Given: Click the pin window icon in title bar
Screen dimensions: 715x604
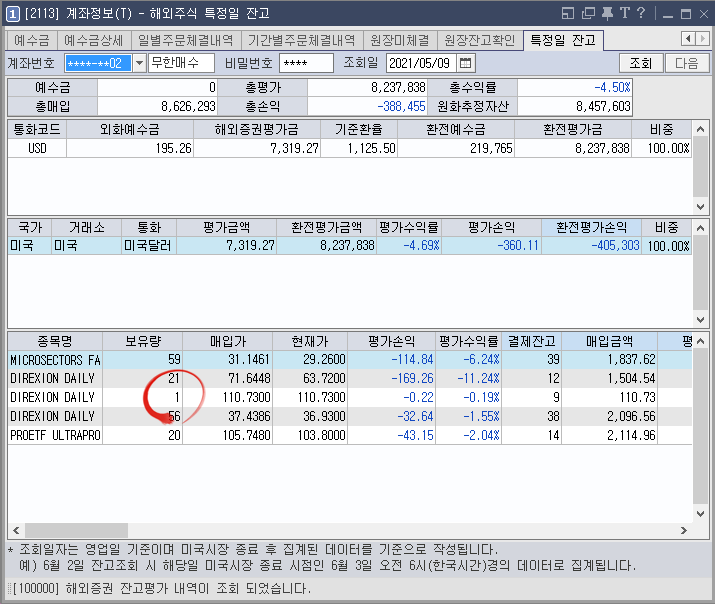Looking at the screenshot, I should 607,13.
